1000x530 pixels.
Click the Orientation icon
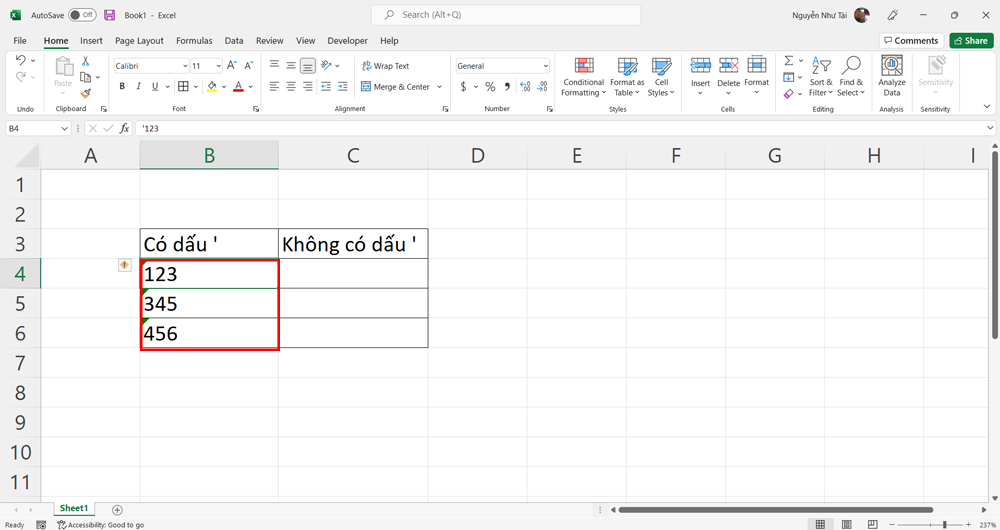(327, 65)
